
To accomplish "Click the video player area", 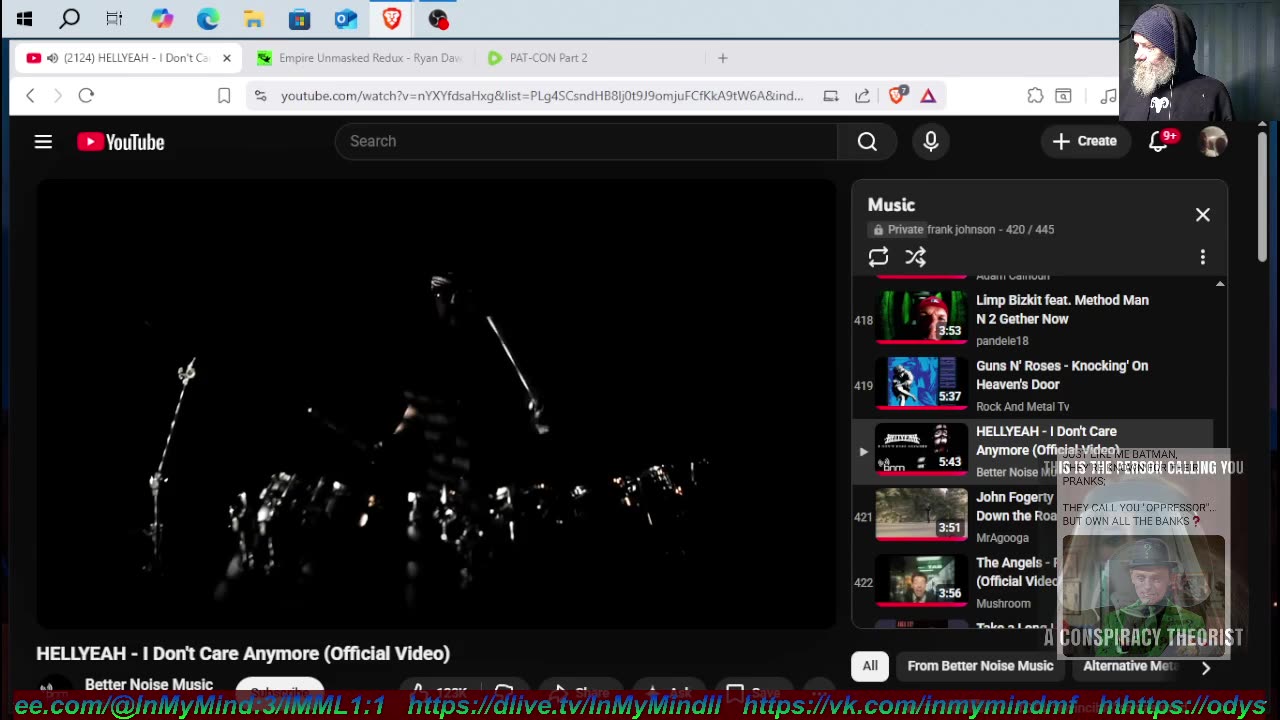I will pyautogui.click(x=437, y=404).
